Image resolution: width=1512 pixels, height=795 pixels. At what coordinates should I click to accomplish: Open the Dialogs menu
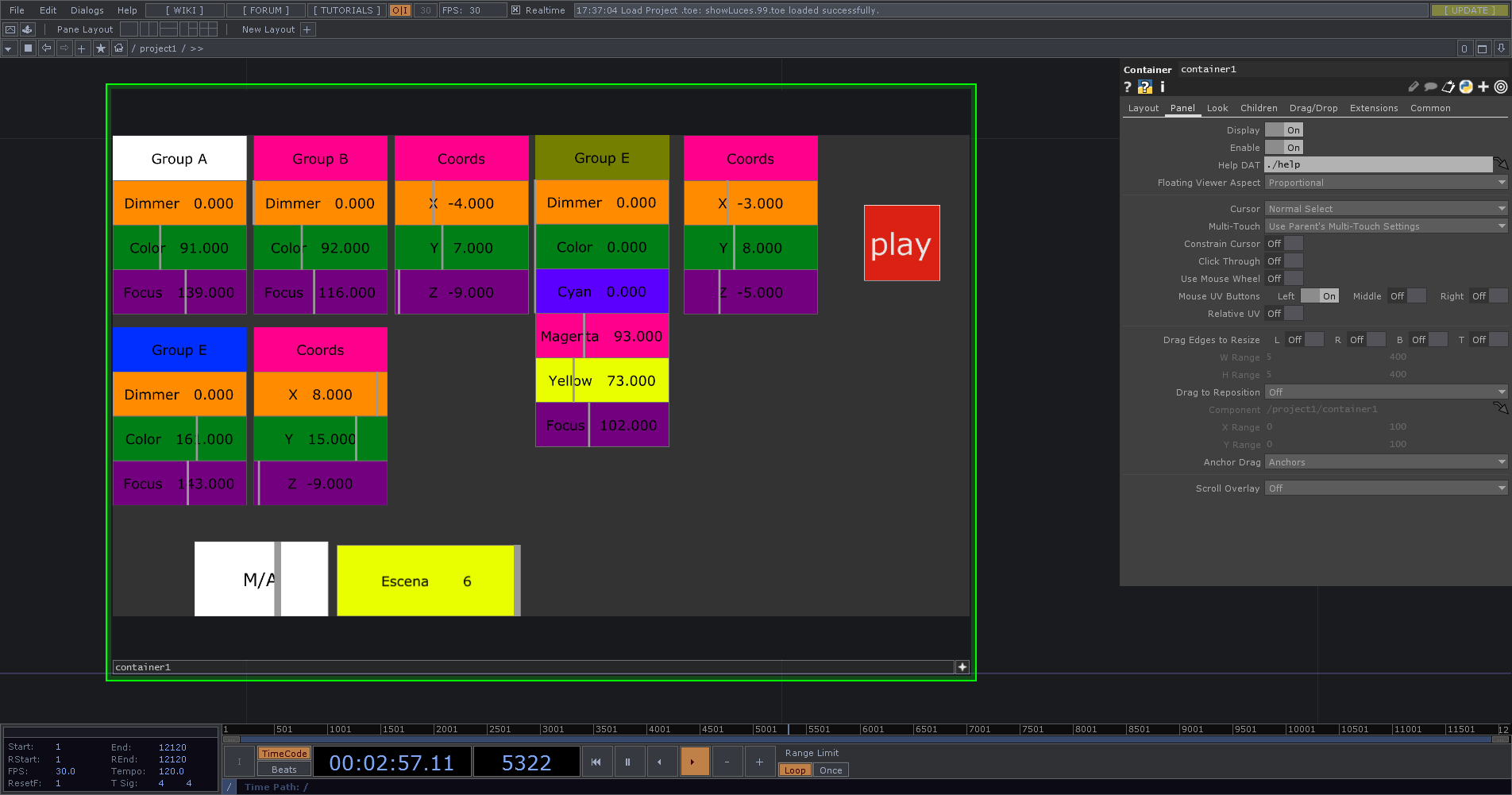point(87,10)
